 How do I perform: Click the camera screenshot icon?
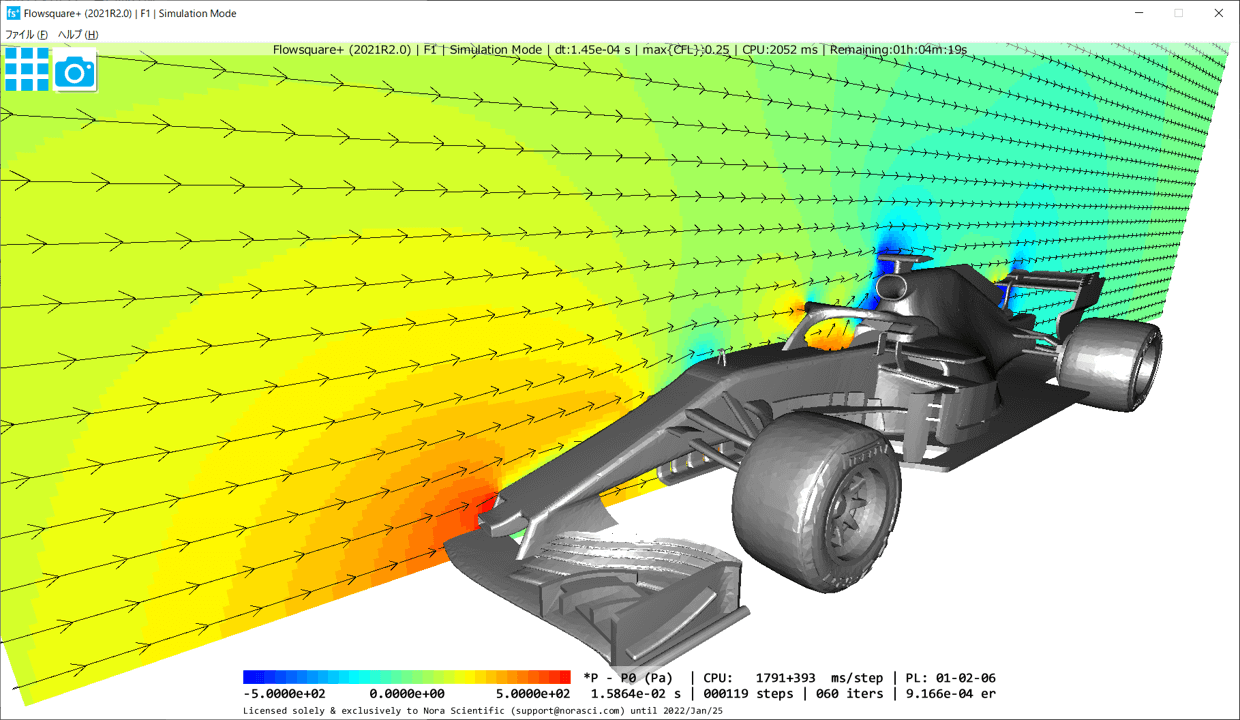(75, 71)
